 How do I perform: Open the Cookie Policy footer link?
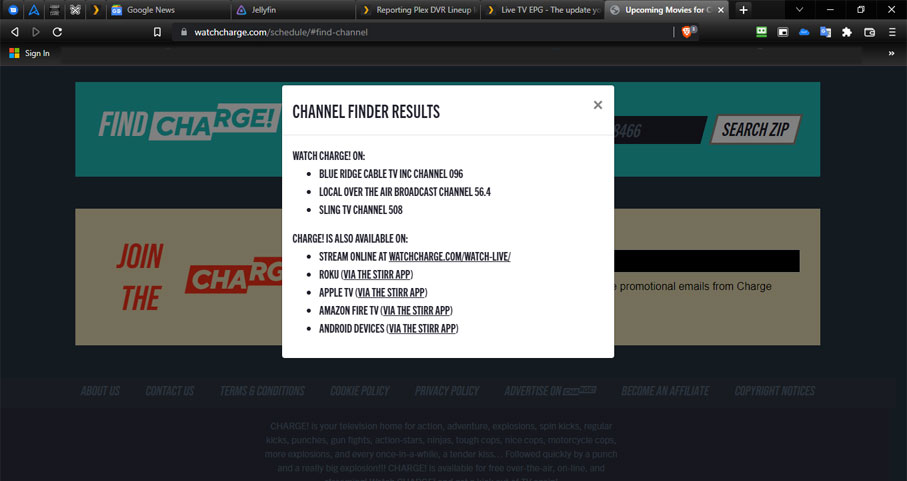(x=360, y=391)
